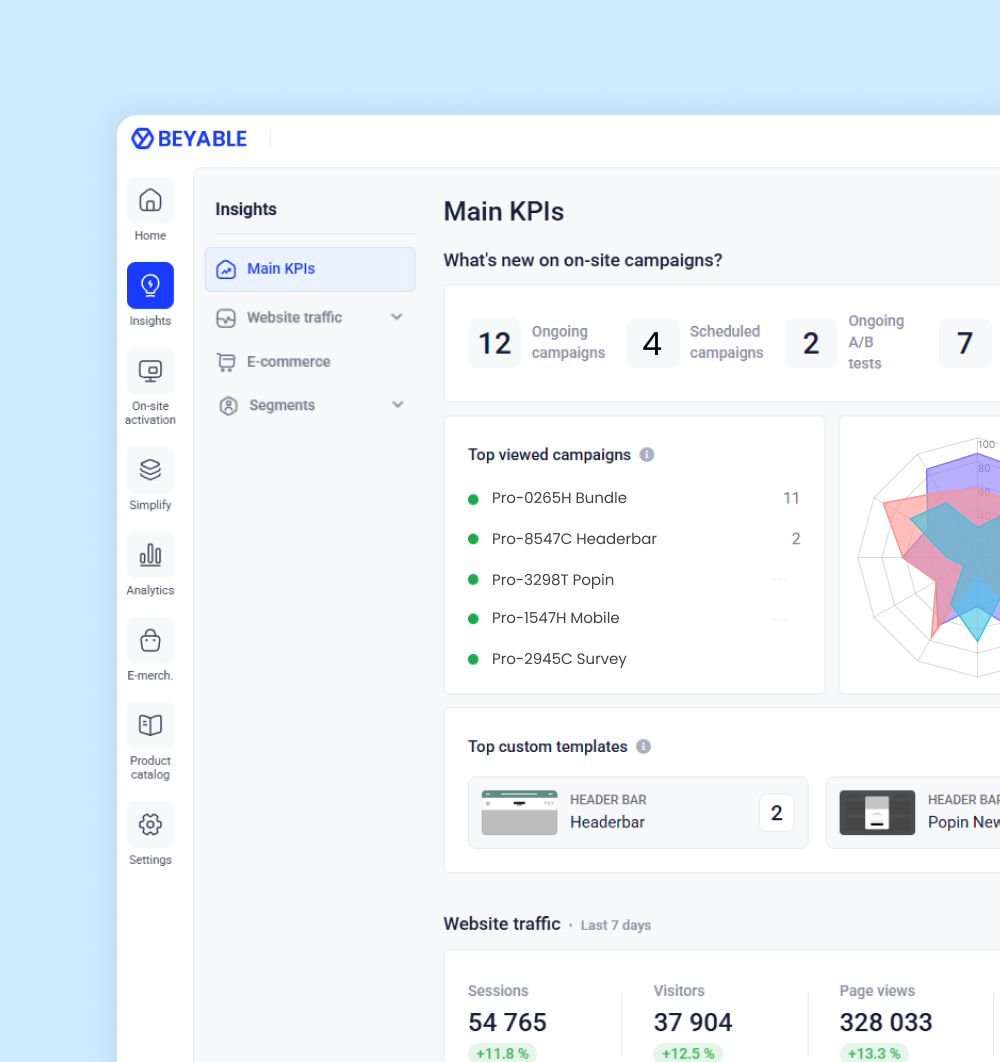
Task: Open the Simplify layers icon
Action: pyautogui.click(x=150, y=469)
